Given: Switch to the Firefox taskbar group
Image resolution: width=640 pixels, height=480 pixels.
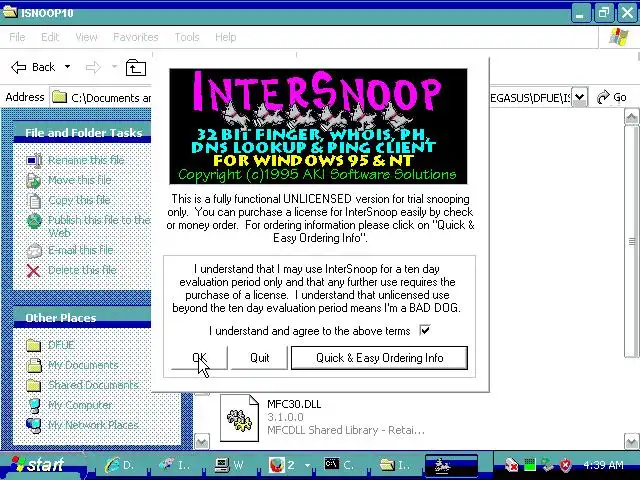Looking at the screenshot, I should pyautogui.click(x=289, y=465).
